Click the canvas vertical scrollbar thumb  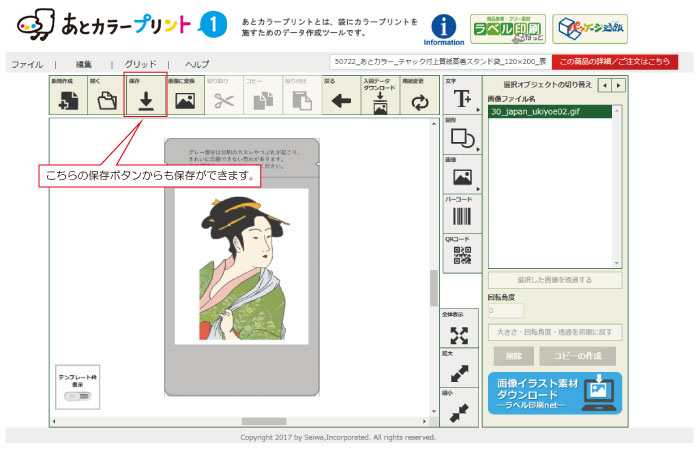pyautogui.click(x=433, y=288)
